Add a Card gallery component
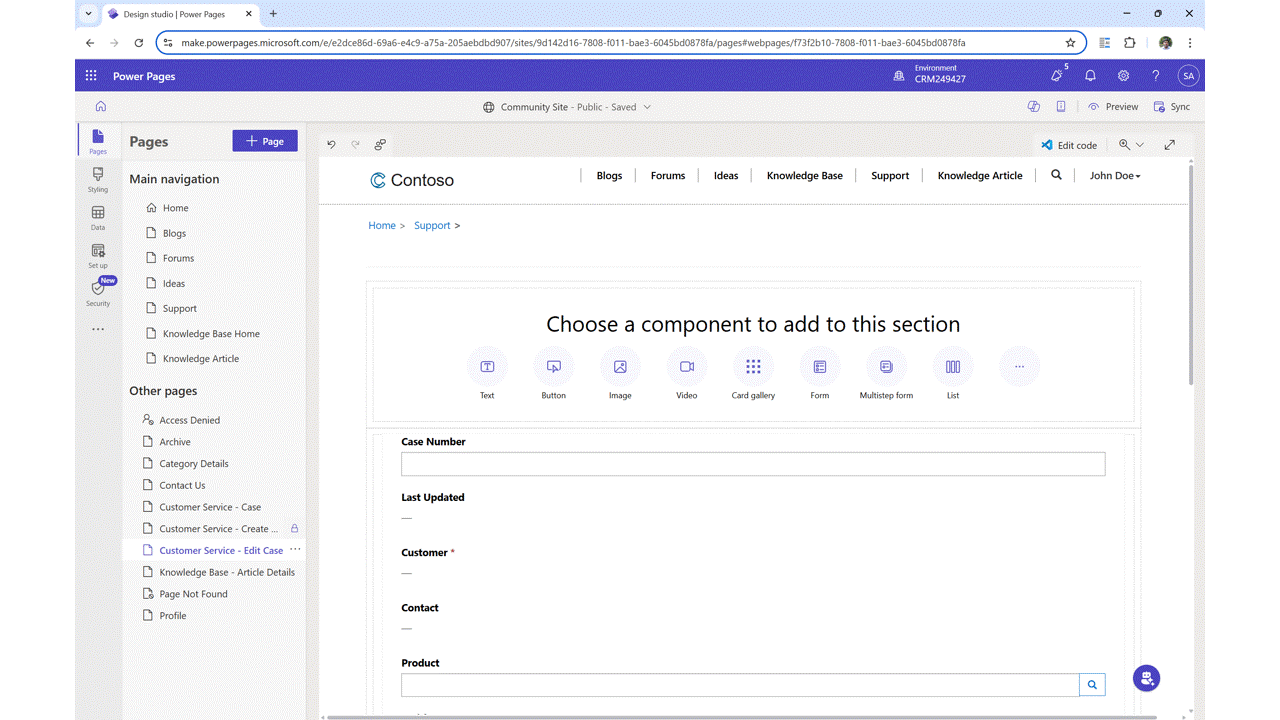 (753, 367)
